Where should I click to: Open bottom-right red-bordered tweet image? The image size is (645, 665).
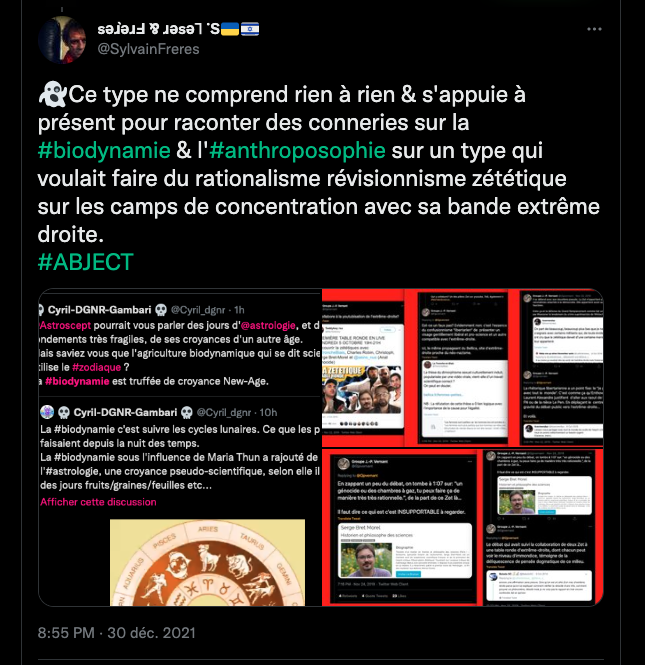coord(544,528)
